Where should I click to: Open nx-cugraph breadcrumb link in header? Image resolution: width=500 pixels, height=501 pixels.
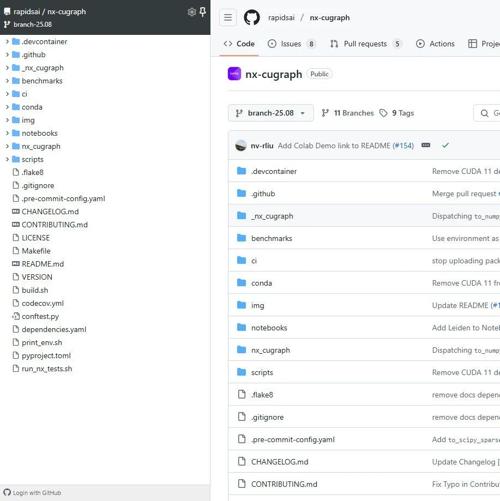[330, 18]
